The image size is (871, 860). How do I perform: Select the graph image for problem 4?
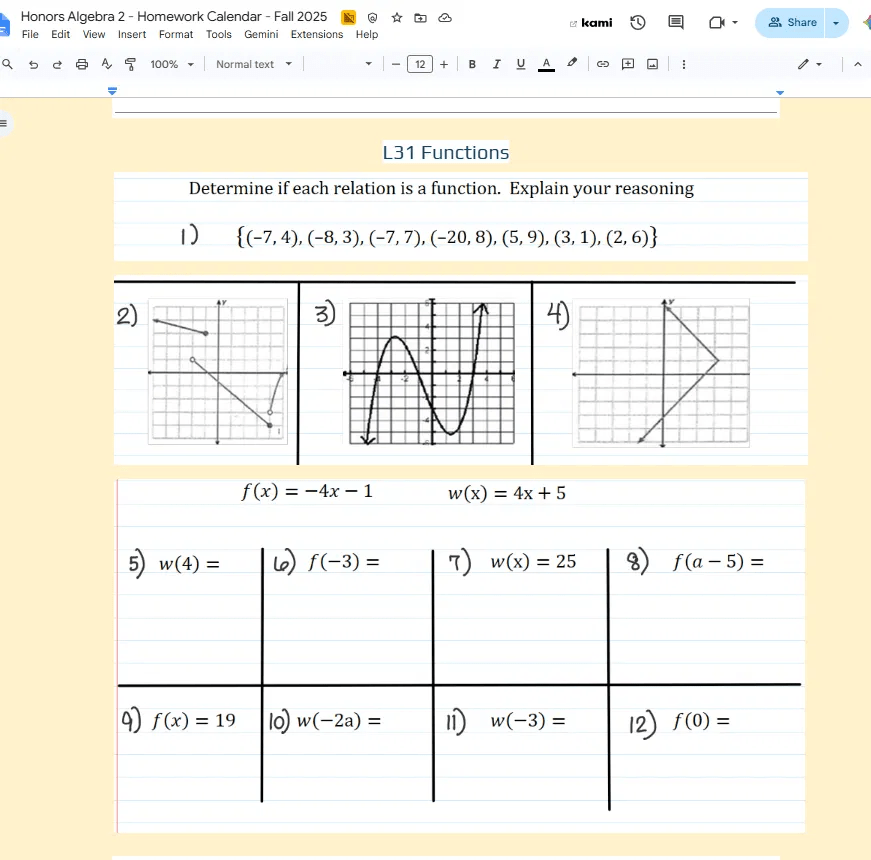coord(661,373)
